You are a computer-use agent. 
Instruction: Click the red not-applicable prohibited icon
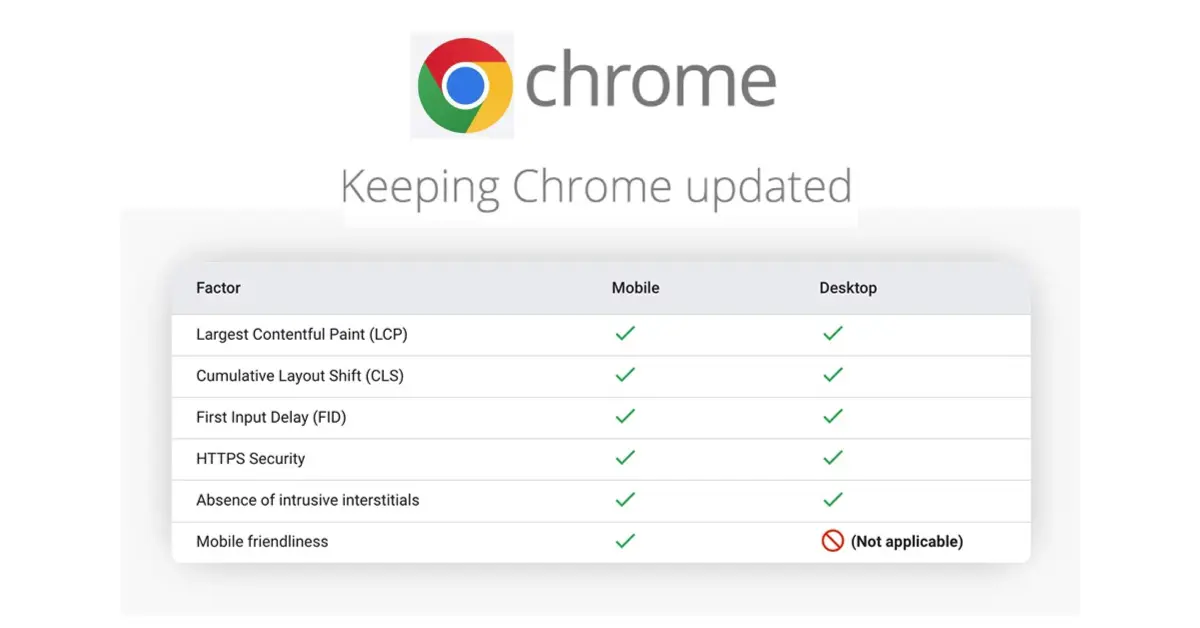point(832,541)
